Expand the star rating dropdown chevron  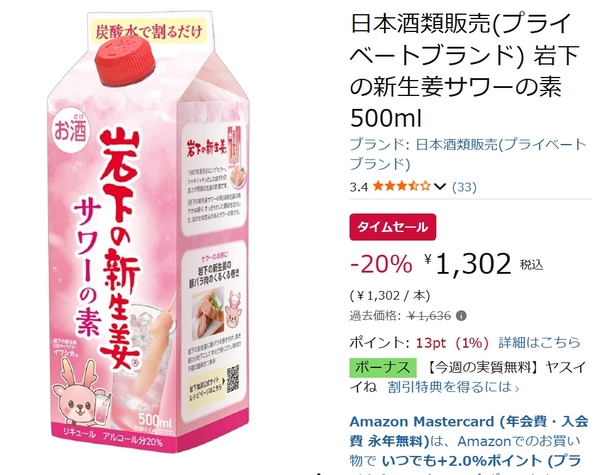440,187
